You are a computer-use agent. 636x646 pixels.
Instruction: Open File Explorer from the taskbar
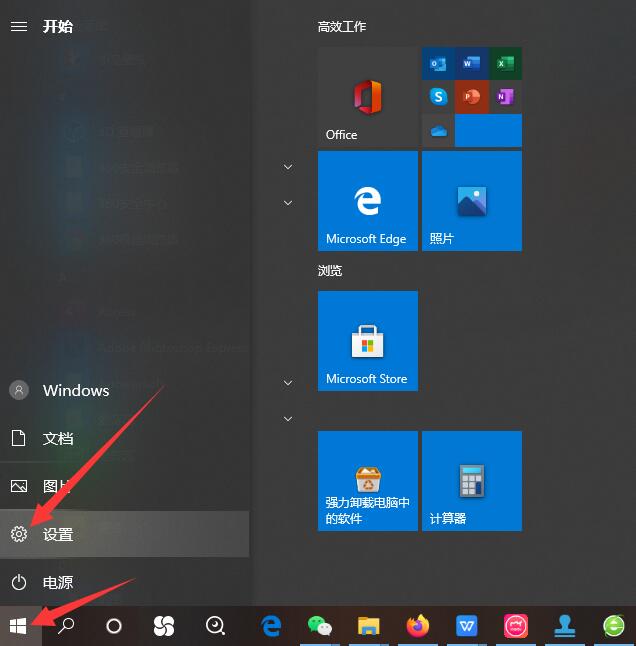click(368, 626)
